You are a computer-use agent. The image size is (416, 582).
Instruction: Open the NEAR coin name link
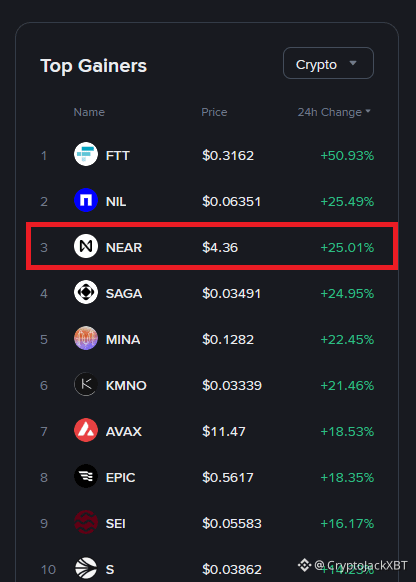124,248
